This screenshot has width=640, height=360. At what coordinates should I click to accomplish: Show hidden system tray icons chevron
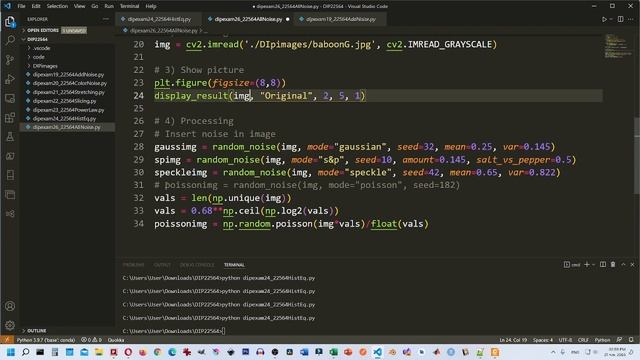pyautogui.click(x=553, y=352)
